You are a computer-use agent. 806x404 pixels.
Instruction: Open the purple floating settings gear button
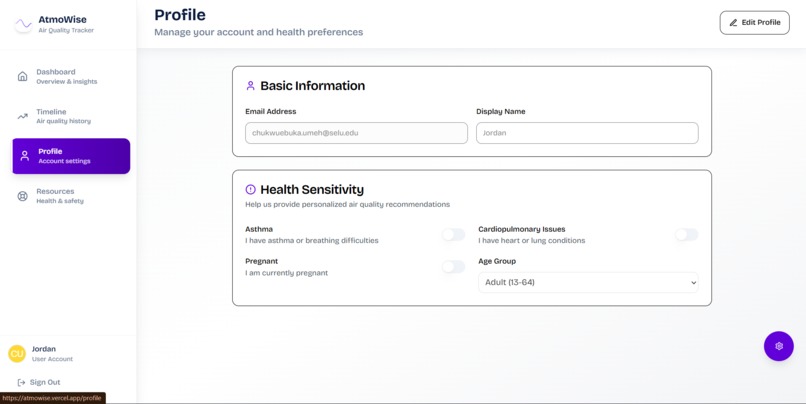(778, 346)
